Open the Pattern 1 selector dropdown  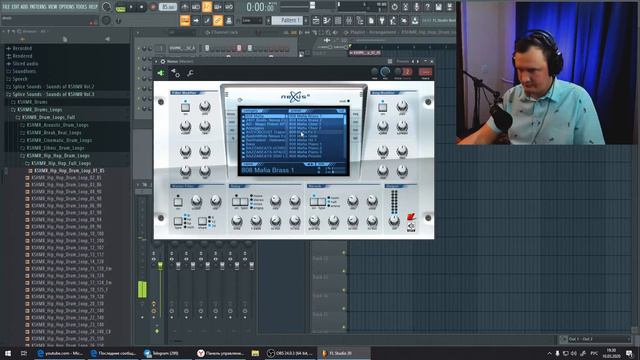pyautogui.click(x=288, y=20)
